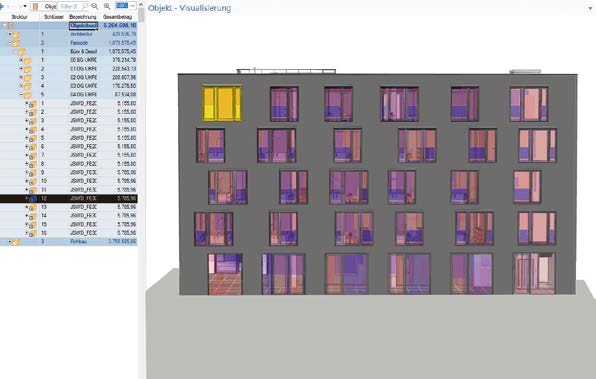596x379 pixels.
Task: Collapse the Büro & Gesch subfolder
Action: point(16,51)
